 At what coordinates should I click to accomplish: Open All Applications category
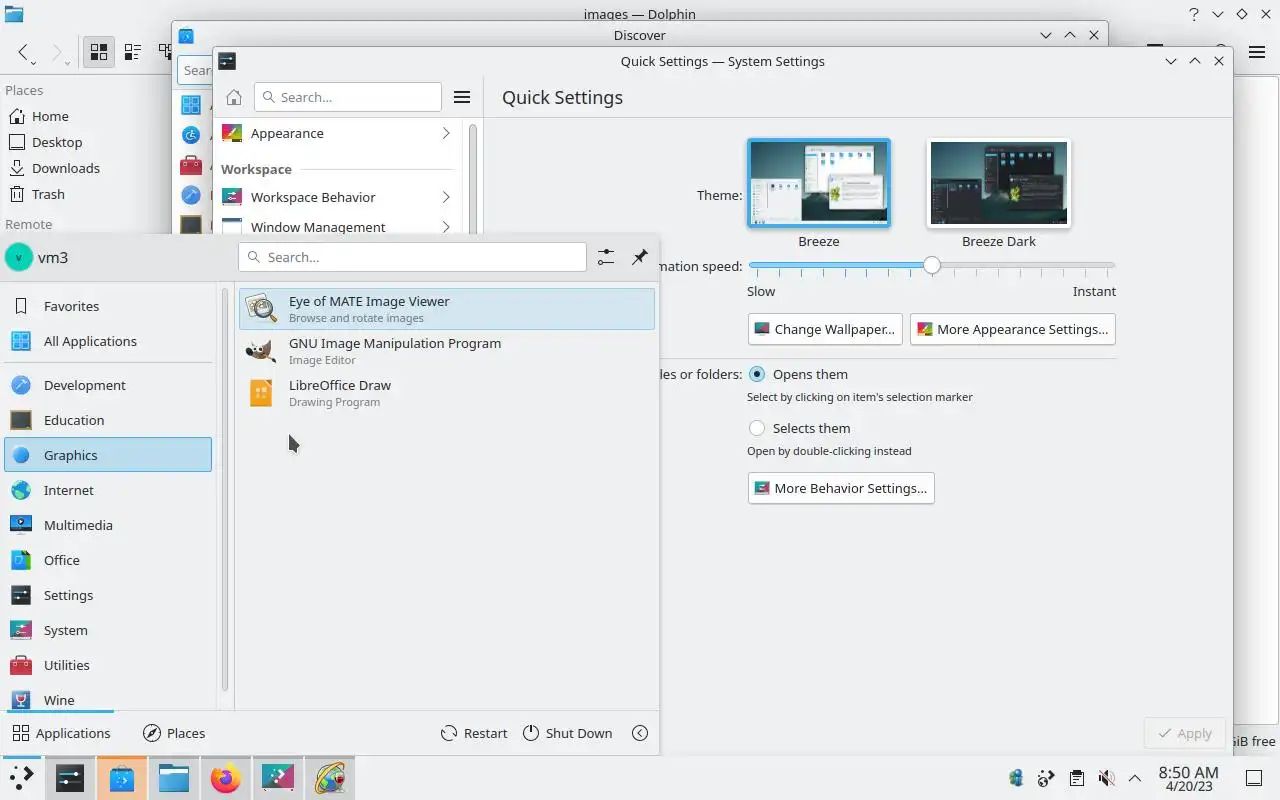(108, 341)
